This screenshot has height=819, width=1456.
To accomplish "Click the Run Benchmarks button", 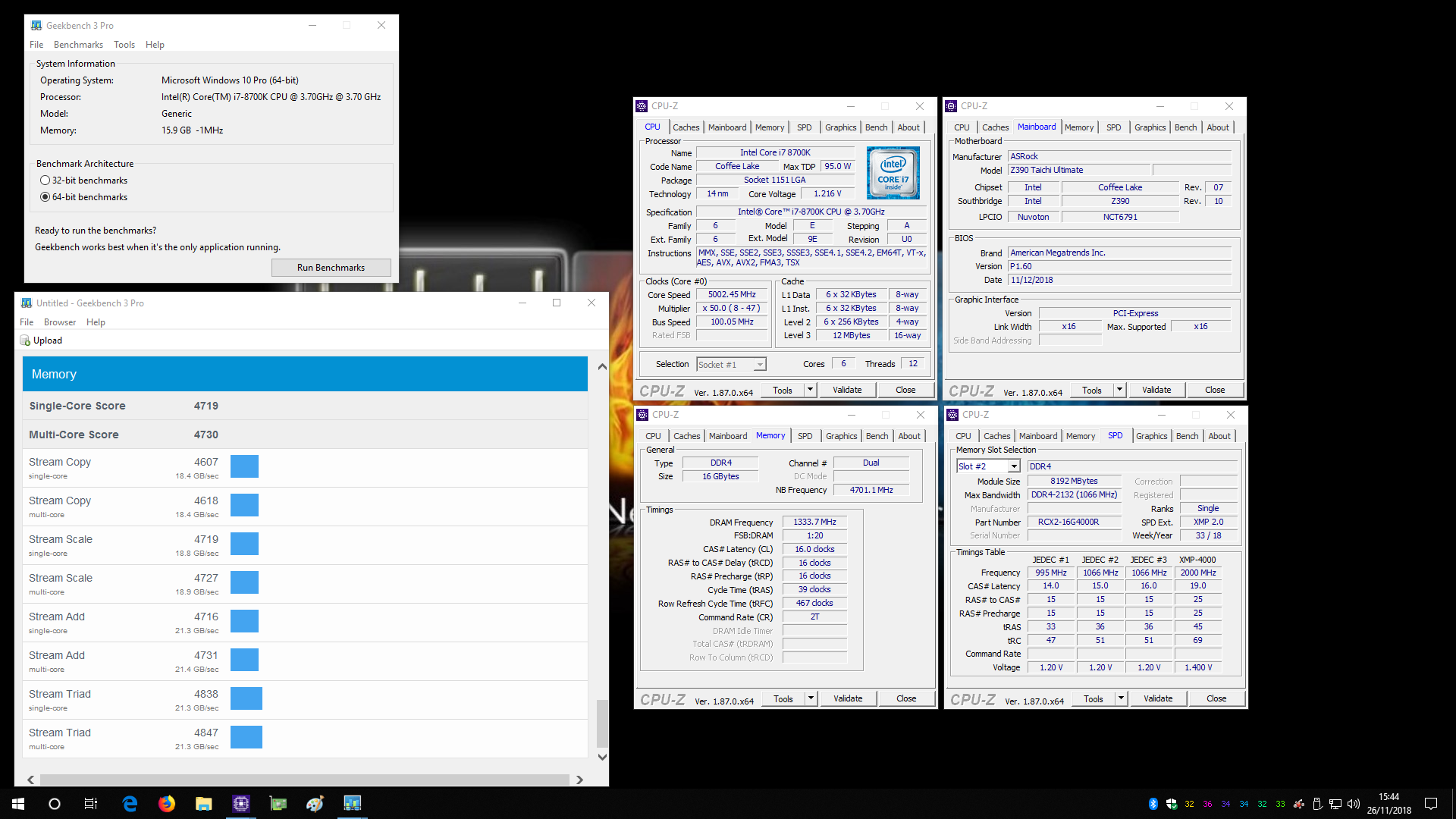I will (331, 268).
